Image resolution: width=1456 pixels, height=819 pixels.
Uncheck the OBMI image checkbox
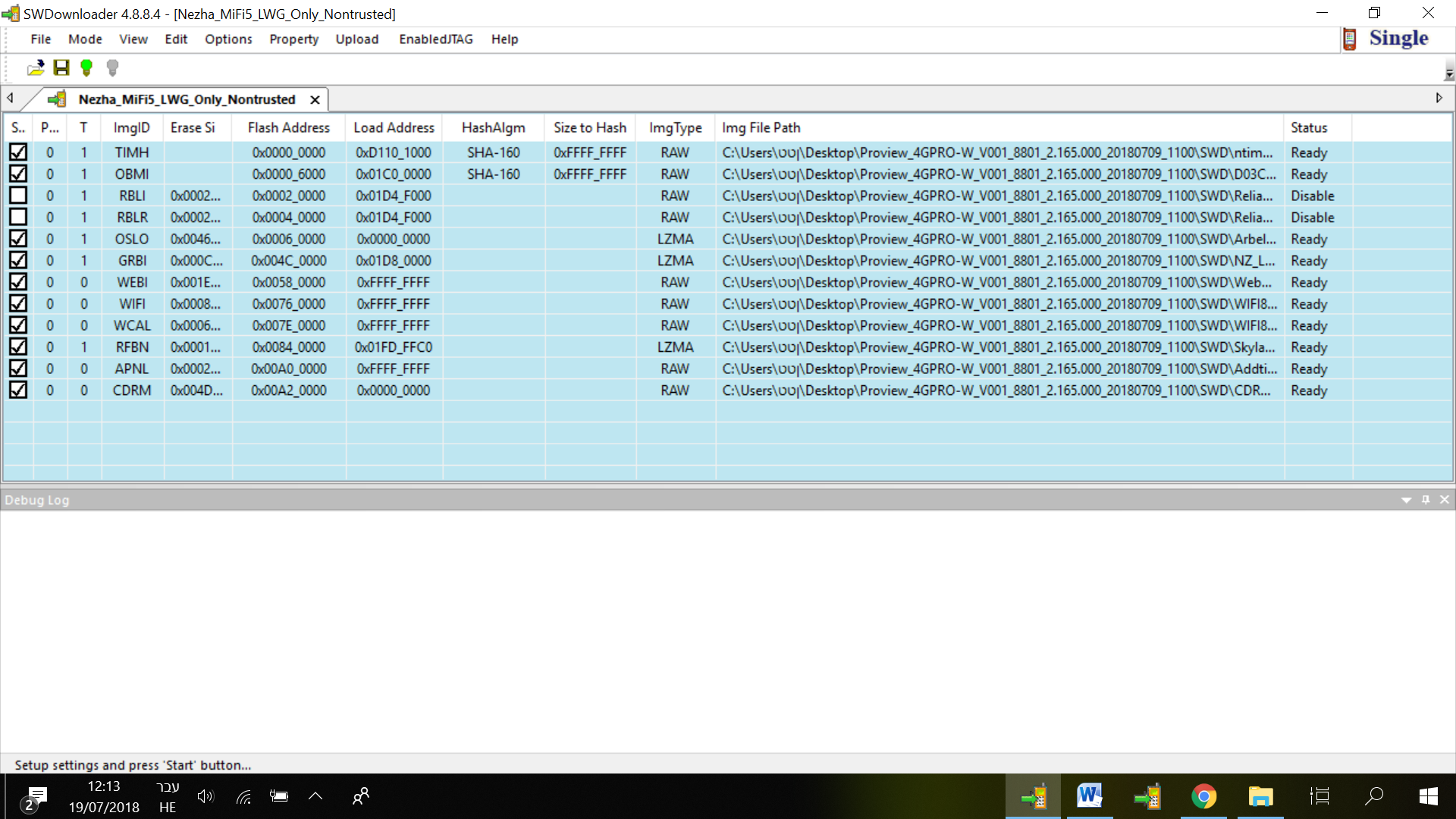18,174
